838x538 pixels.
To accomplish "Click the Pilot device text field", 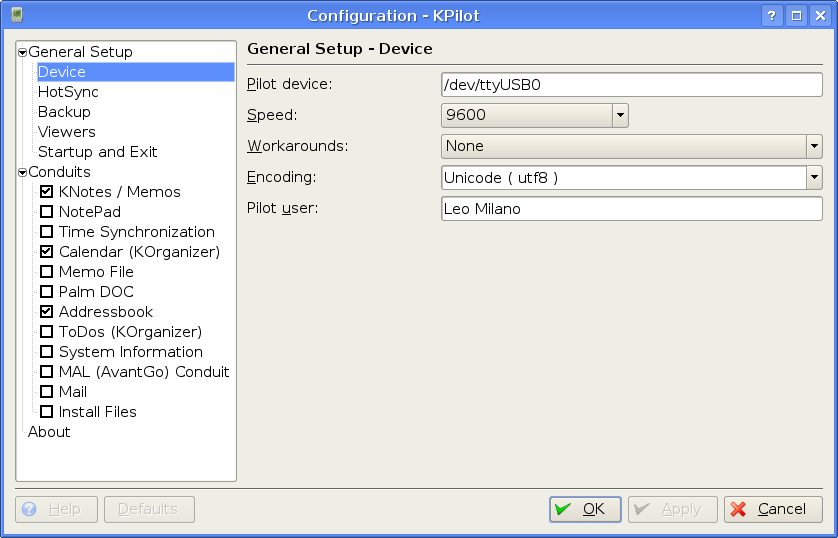I will click(631, 84).
